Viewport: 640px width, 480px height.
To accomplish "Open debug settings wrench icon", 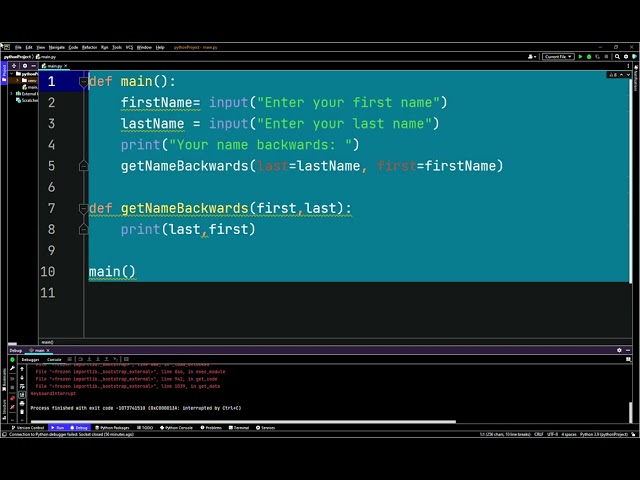I will click(x=12, y=369).
